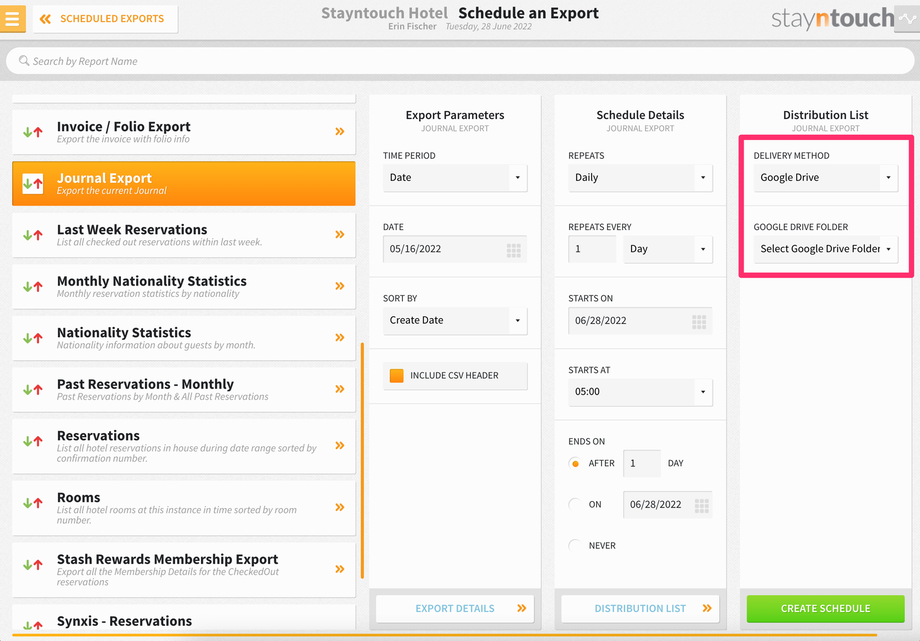
Task: Select the Rooms report row
Action: coord(184,508)
